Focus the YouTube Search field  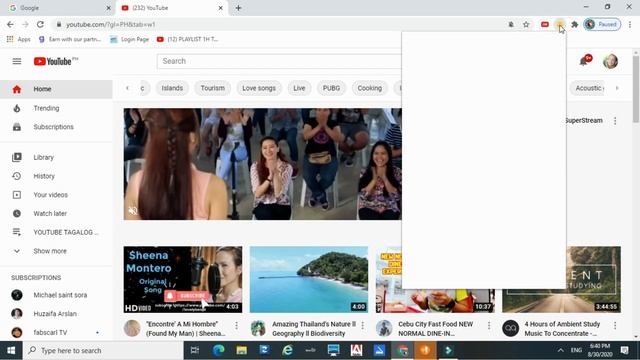pos(279,61)
